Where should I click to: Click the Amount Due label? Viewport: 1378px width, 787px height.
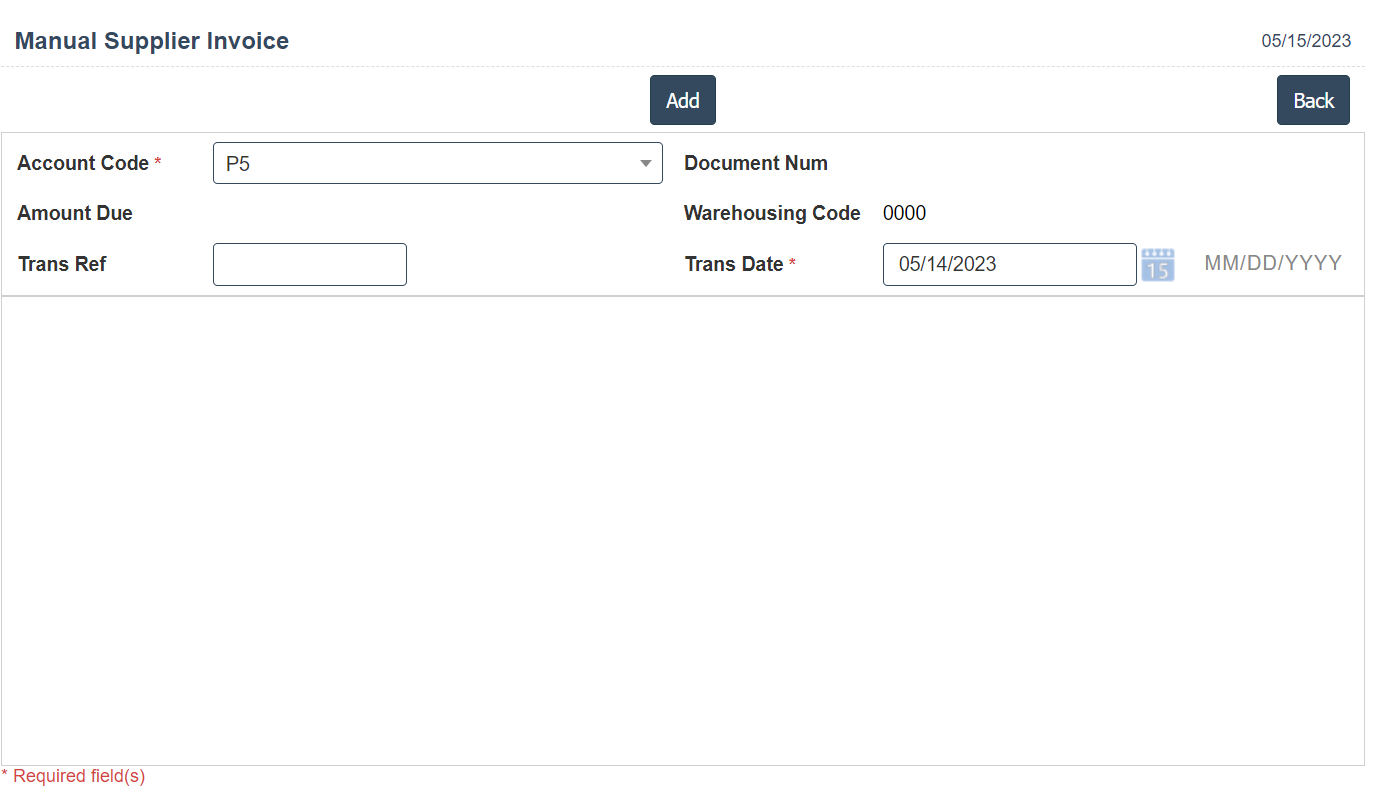(75, 213)
